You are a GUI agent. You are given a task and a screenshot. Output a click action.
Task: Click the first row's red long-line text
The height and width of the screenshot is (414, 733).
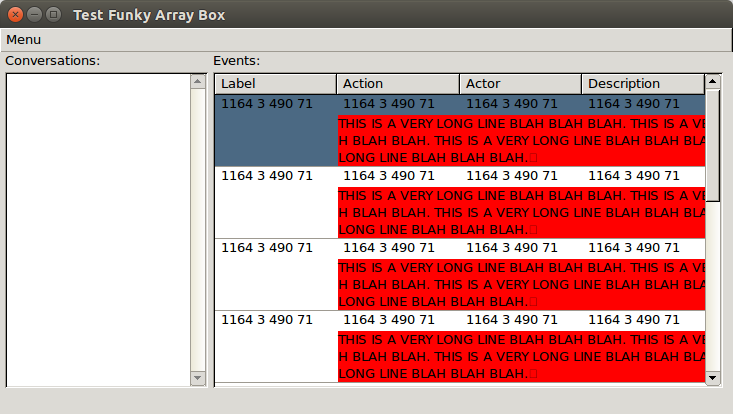[521, 140]
